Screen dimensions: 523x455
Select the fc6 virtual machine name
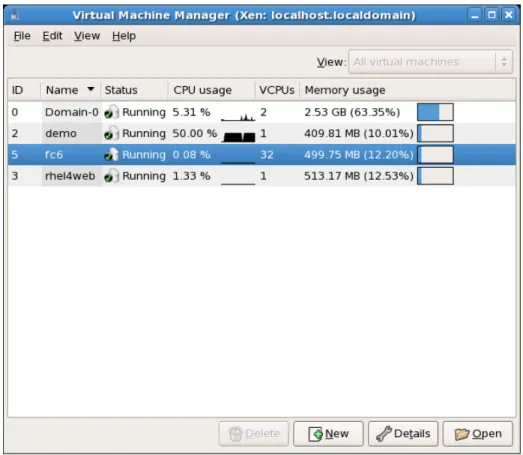54,155
